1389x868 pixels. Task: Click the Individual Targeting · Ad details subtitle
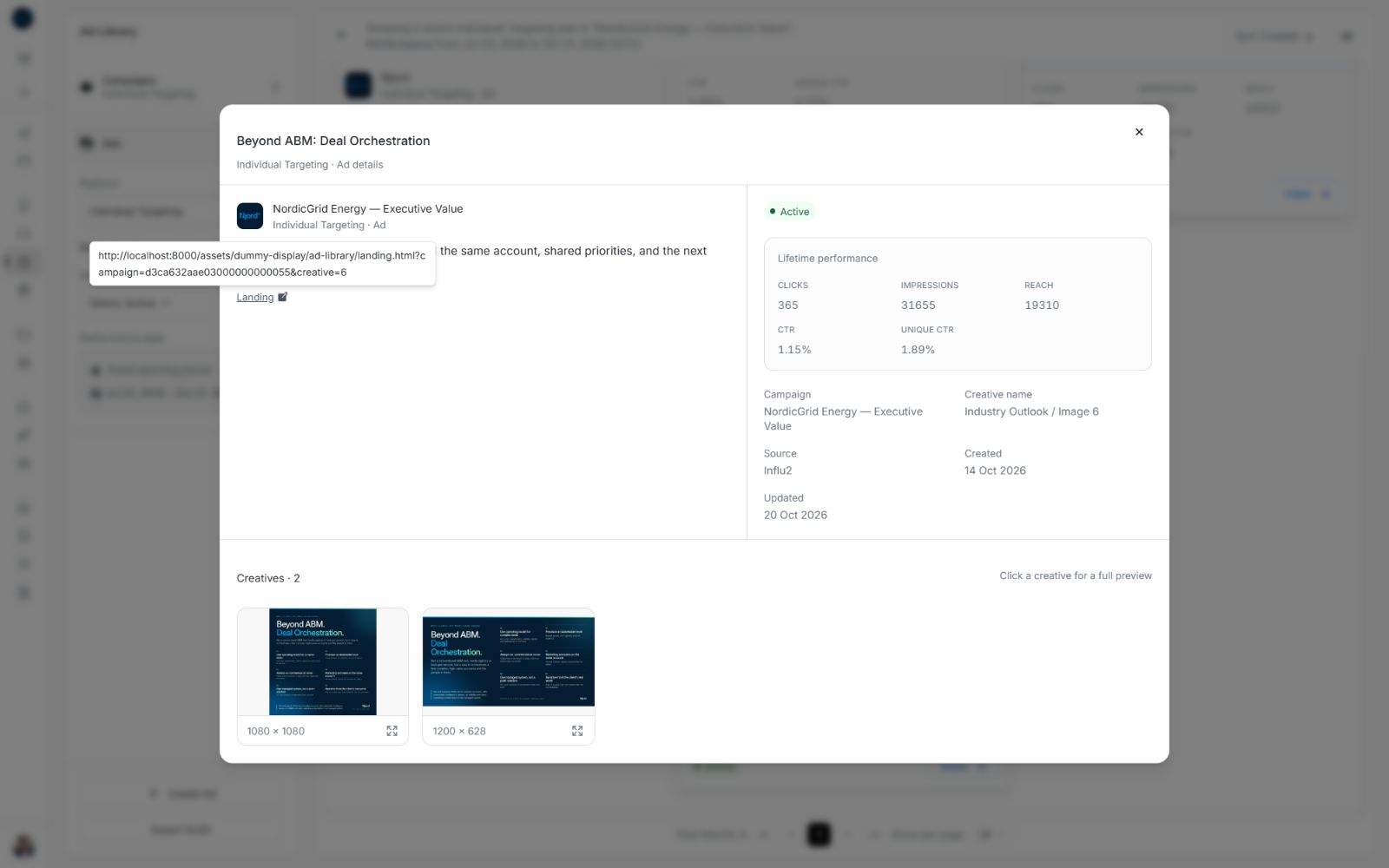(x=310, y=165)
